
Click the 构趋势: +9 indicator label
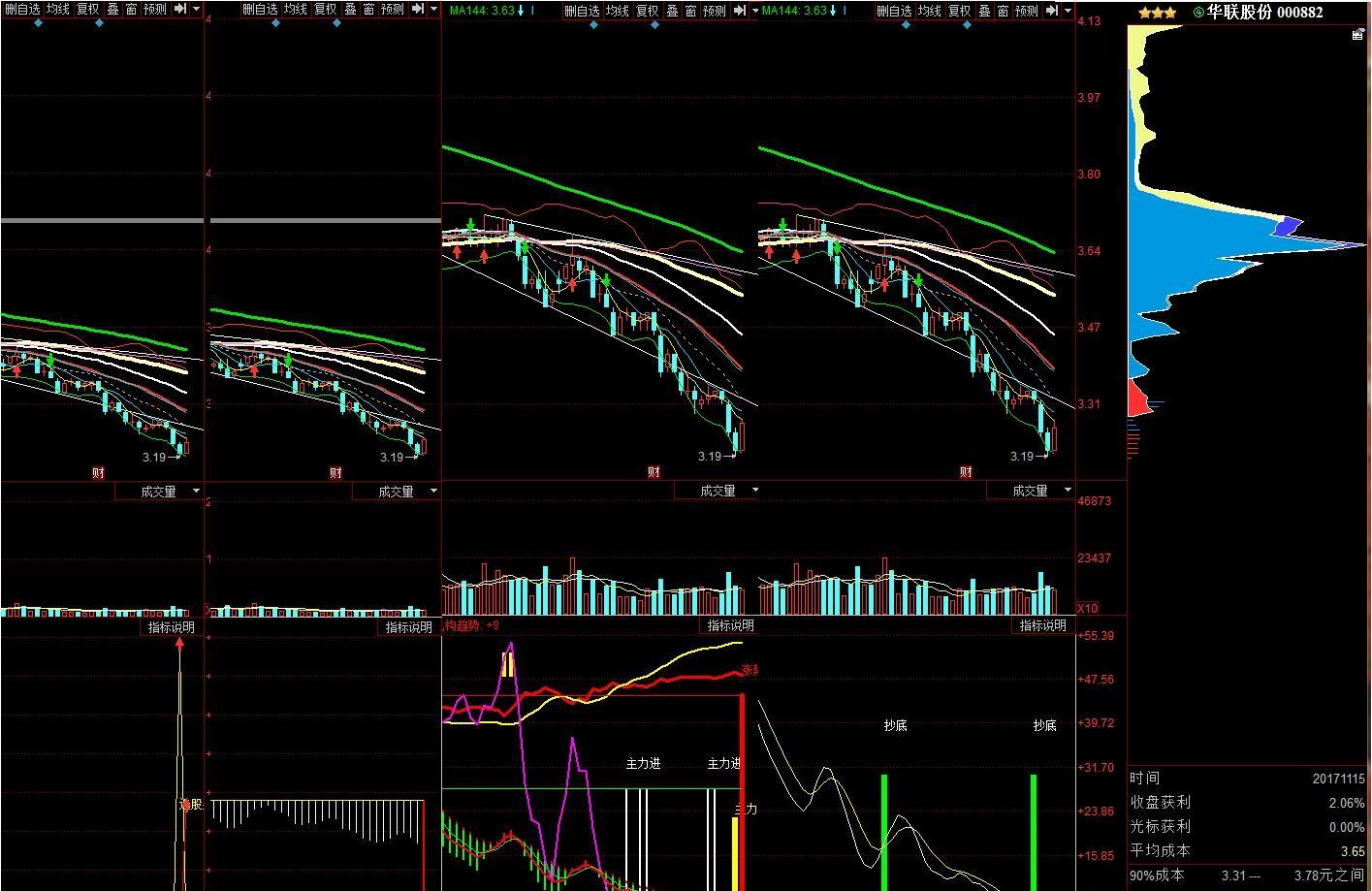click(471, 625)
